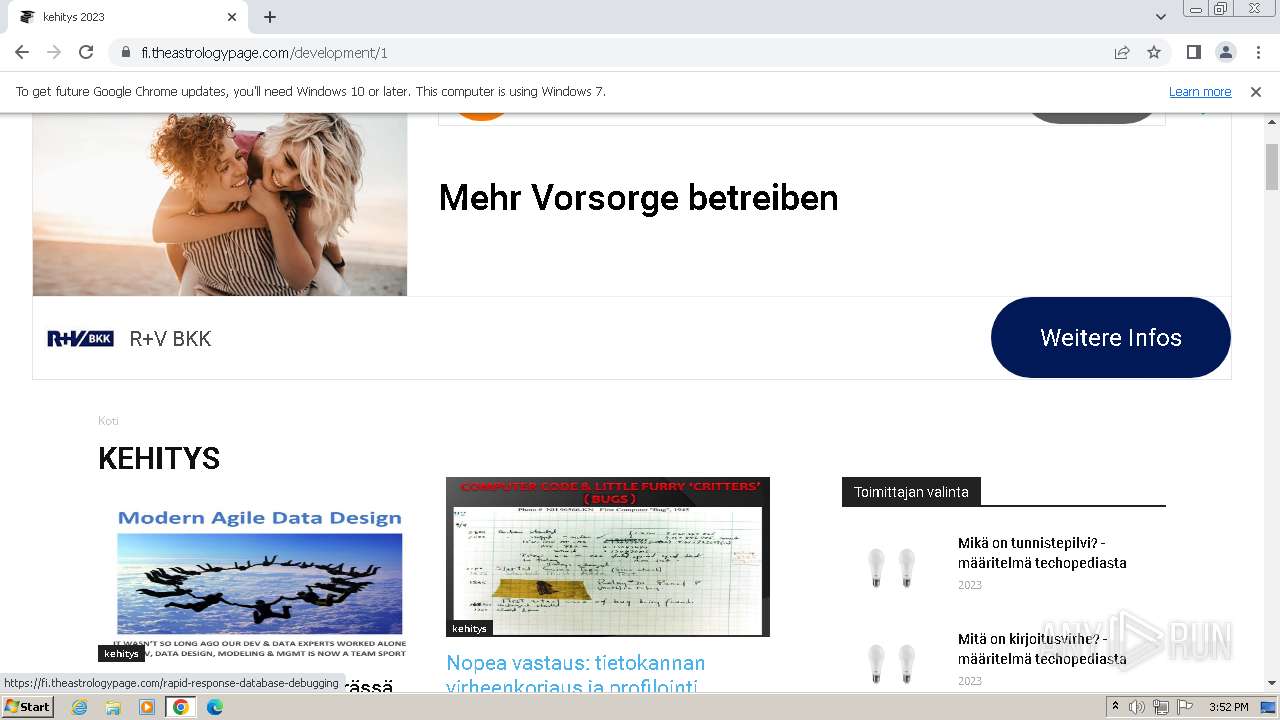Reload the current page
The image size is (1280, 720).
[86, 52]
